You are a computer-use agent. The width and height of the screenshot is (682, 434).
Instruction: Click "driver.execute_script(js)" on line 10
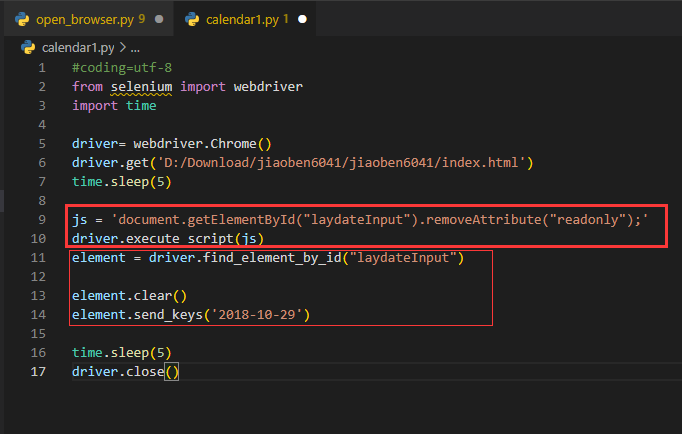tap(168, 239)
